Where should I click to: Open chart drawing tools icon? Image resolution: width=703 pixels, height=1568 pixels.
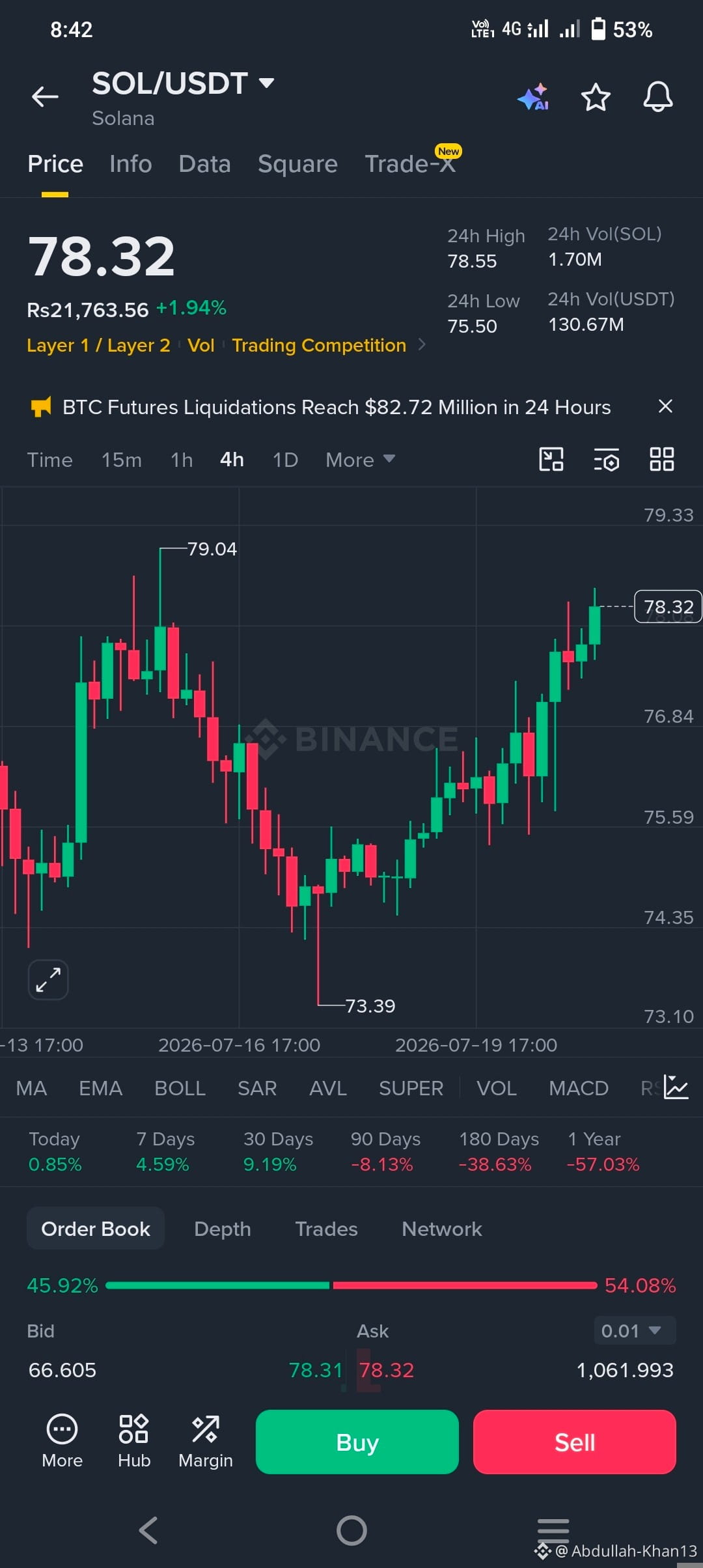pyautogui.click(x=551, y=459)
